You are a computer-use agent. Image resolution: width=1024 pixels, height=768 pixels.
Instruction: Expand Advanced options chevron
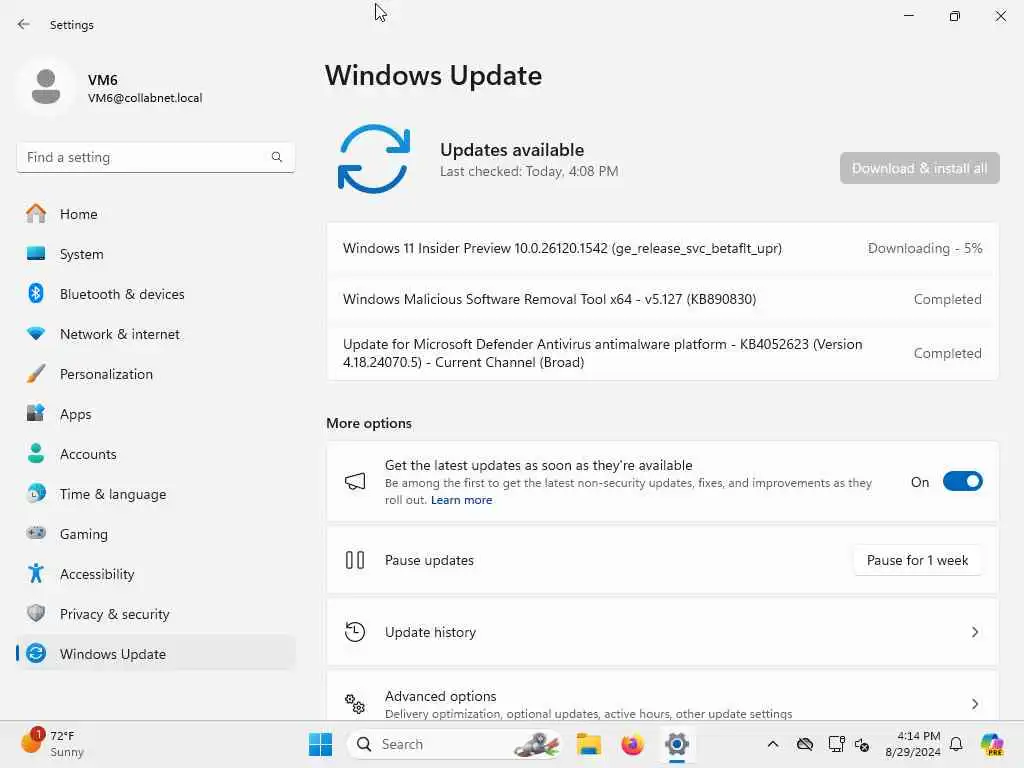pos(974,704)
